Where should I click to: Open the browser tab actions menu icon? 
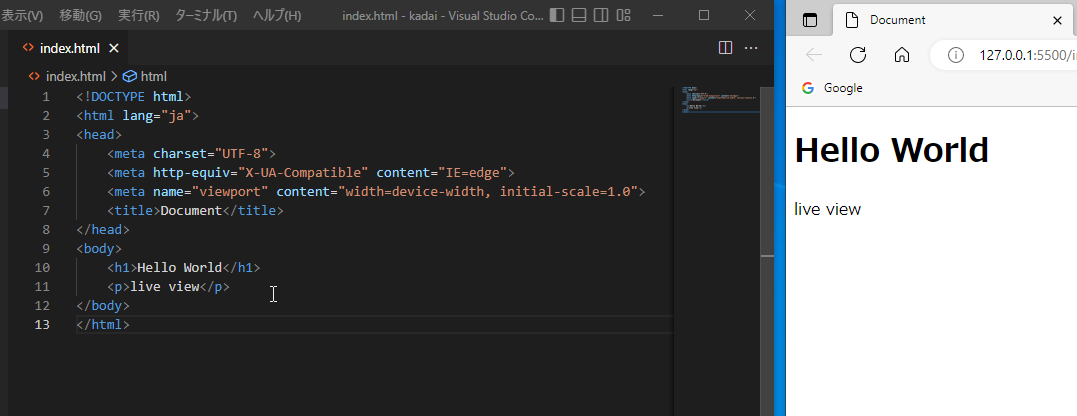(810, 20)
